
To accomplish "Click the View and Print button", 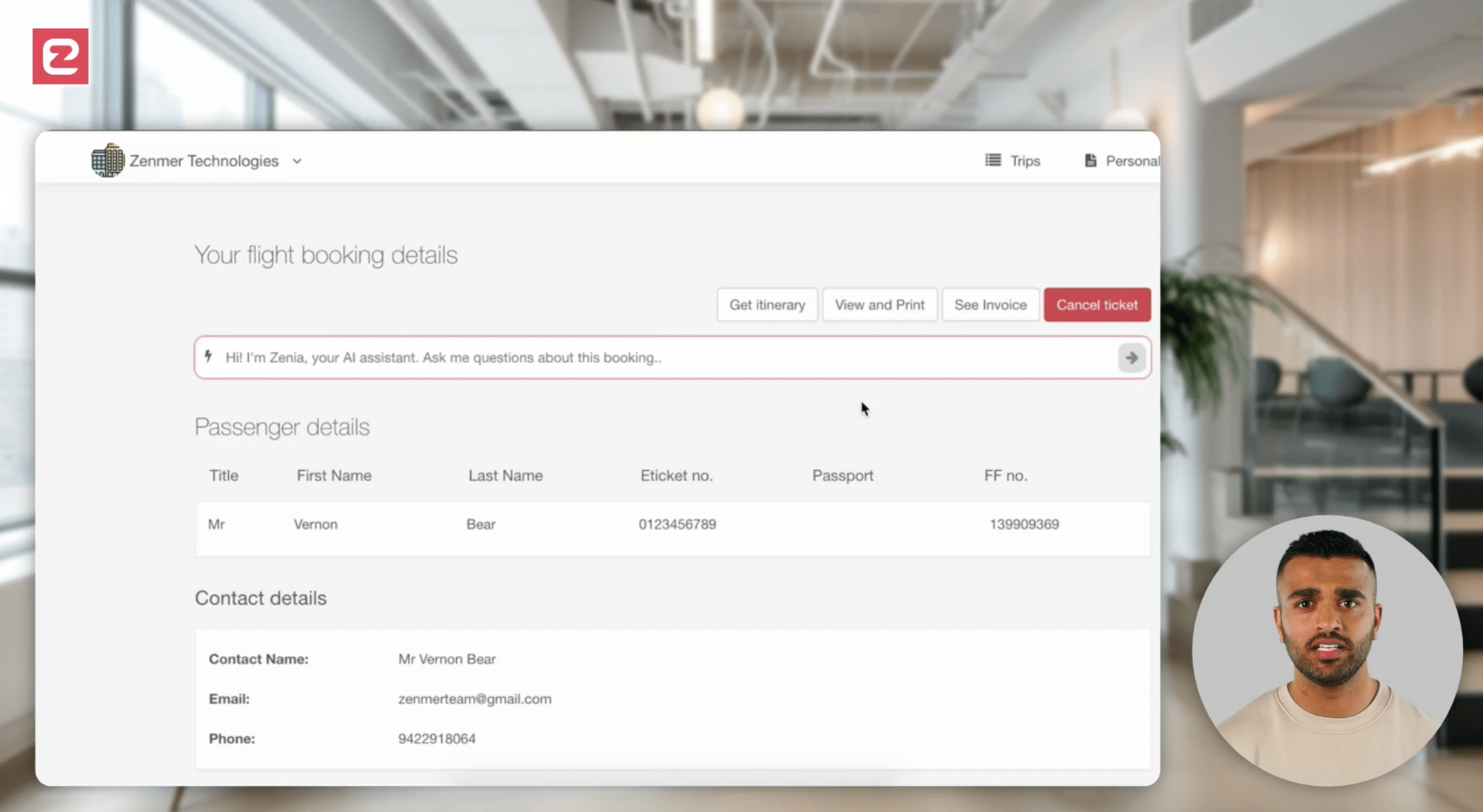I will 879,305.
